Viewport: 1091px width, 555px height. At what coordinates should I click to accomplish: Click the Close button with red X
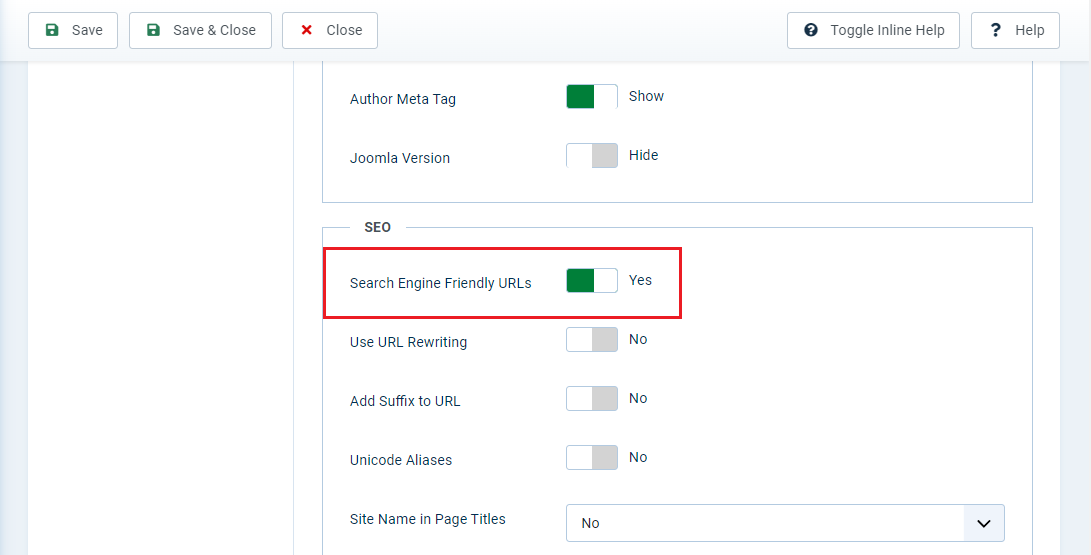(330, 31)
